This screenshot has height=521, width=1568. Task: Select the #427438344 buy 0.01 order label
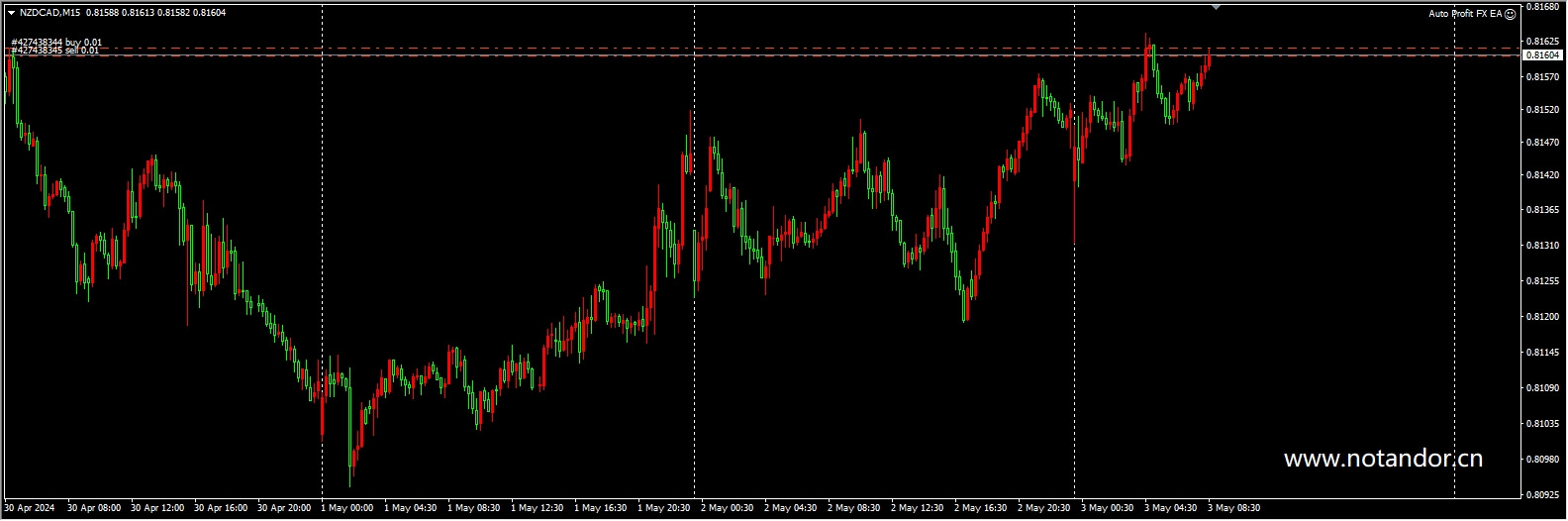[55, 43]
